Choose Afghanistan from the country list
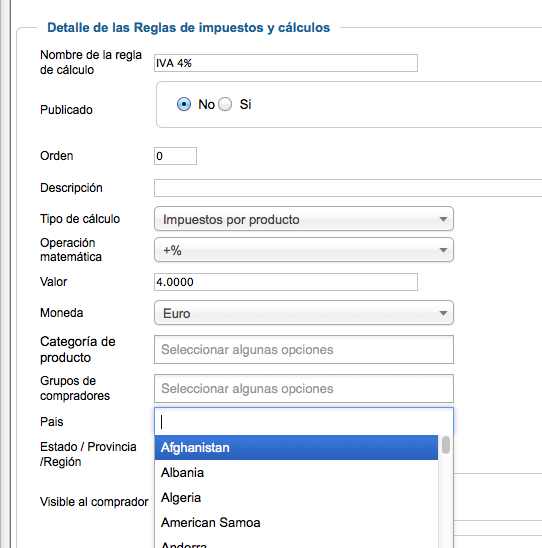This screenshot has width=542, height=548. (296, 448)
